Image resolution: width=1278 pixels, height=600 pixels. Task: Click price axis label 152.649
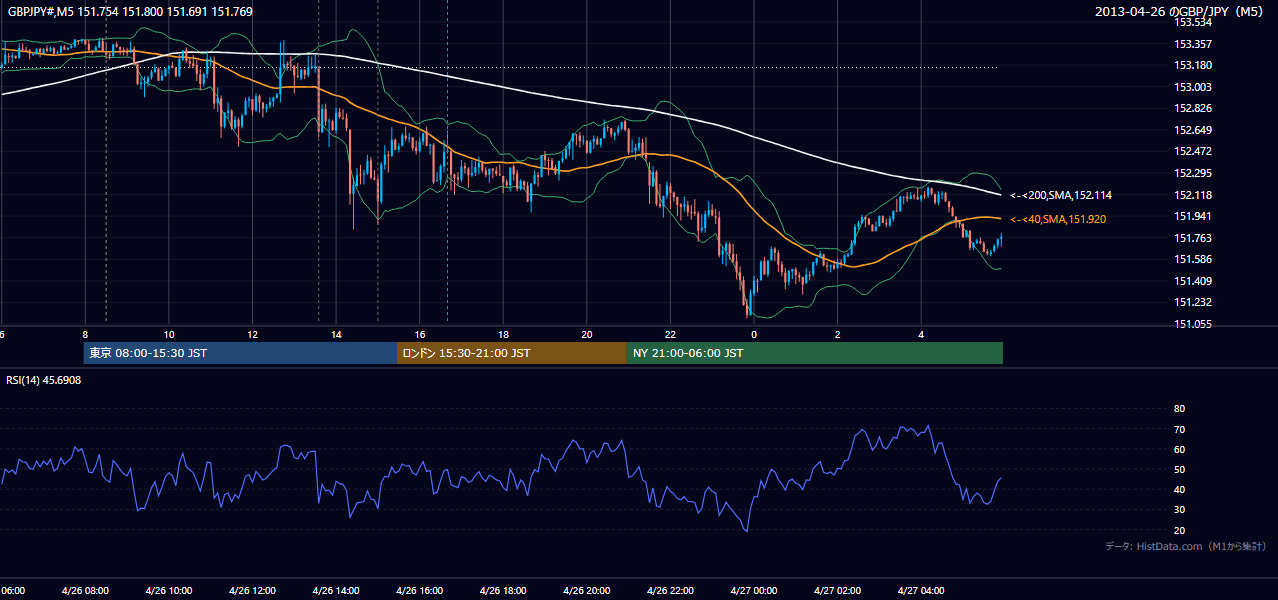1193,130
